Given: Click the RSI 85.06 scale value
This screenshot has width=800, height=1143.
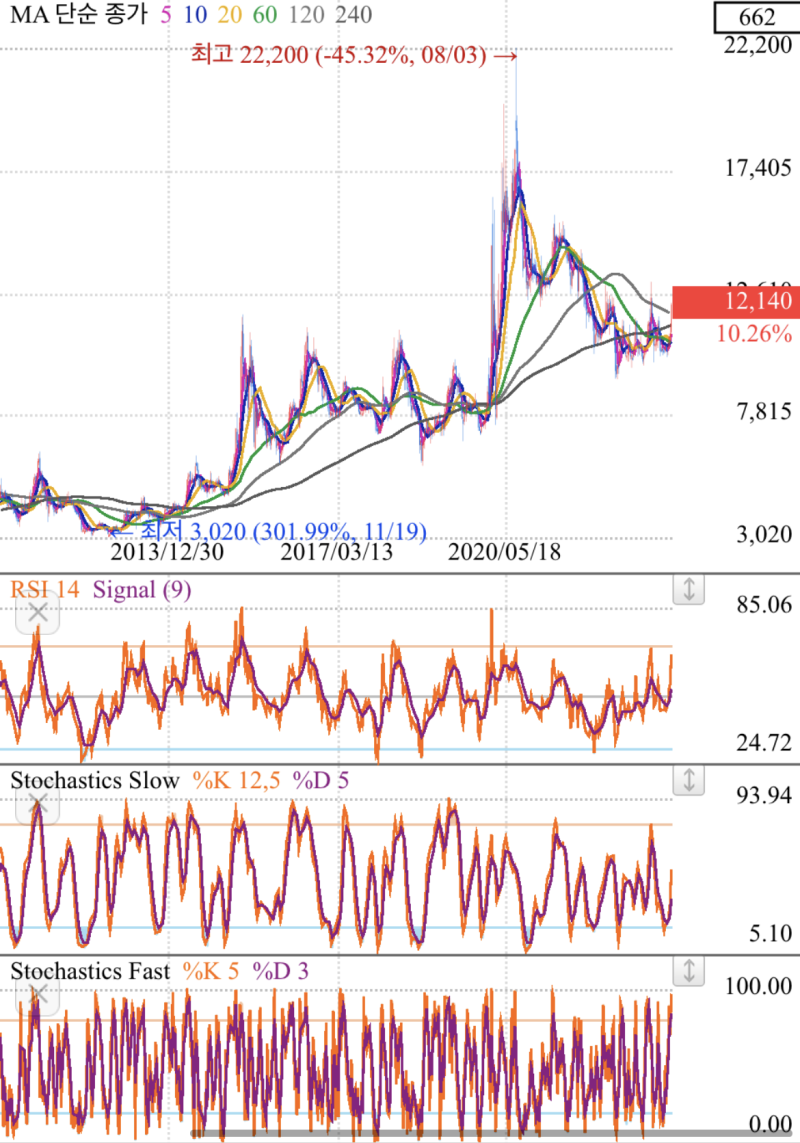Looking at the screenshot, I should [x=764, y=604].
